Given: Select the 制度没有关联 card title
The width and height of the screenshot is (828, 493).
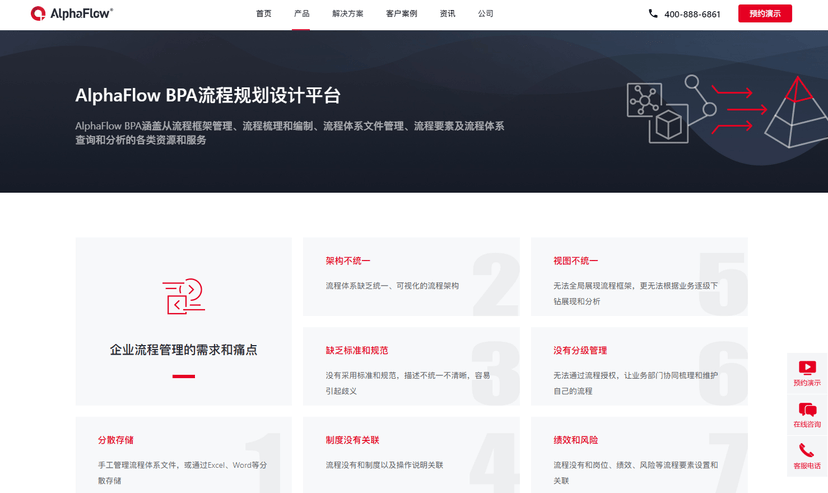Looking at the screenshot, I should point(352,440).
